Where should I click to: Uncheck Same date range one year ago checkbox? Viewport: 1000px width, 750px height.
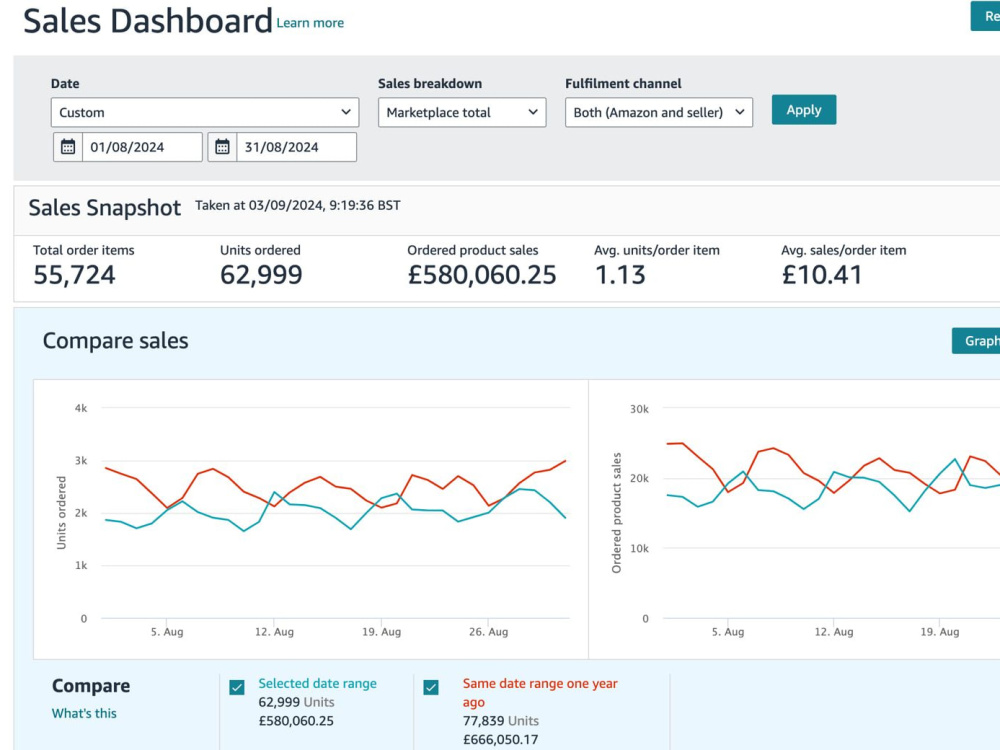click(431, 687)
